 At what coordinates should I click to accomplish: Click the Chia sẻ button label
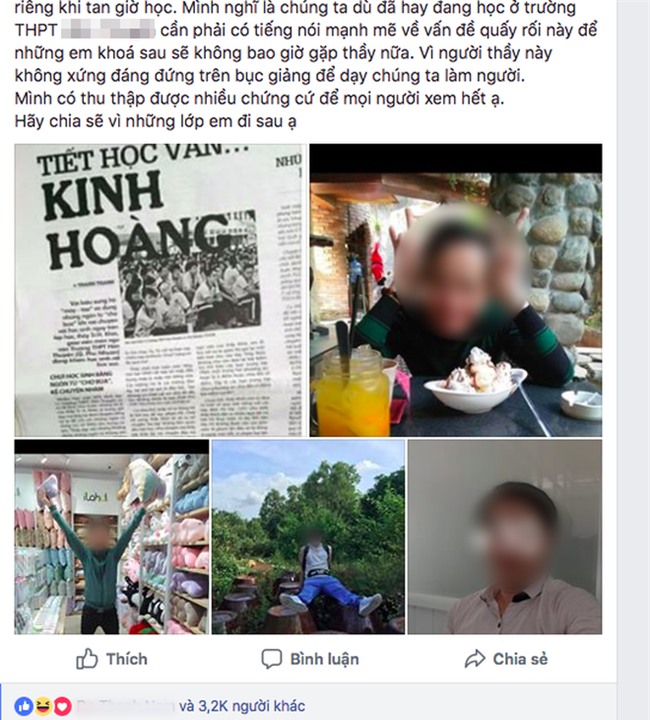[520, 659]
